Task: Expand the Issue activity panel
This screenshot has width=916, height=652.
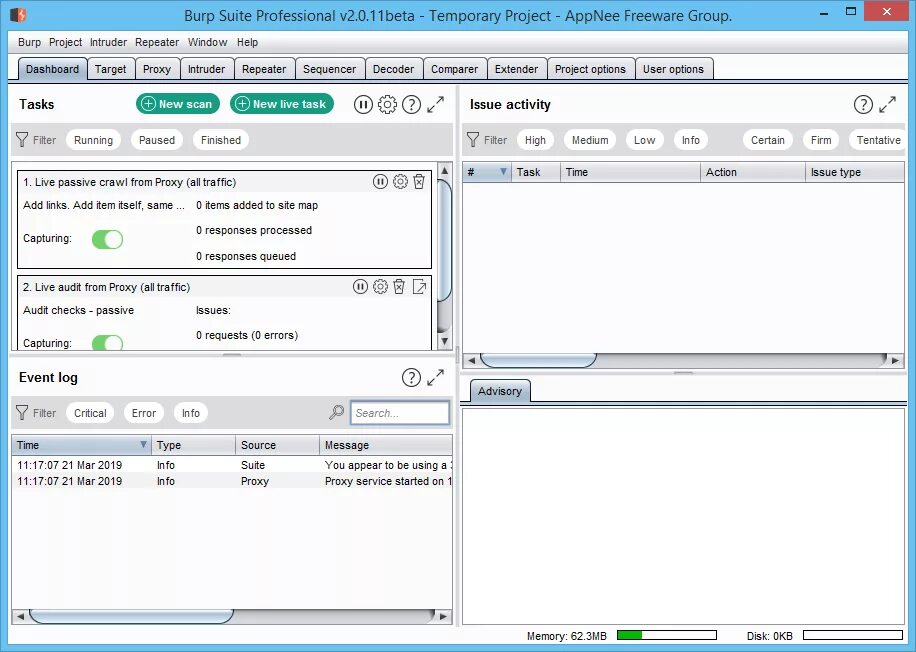Action: pyautogui.click(x=887, y=105)
